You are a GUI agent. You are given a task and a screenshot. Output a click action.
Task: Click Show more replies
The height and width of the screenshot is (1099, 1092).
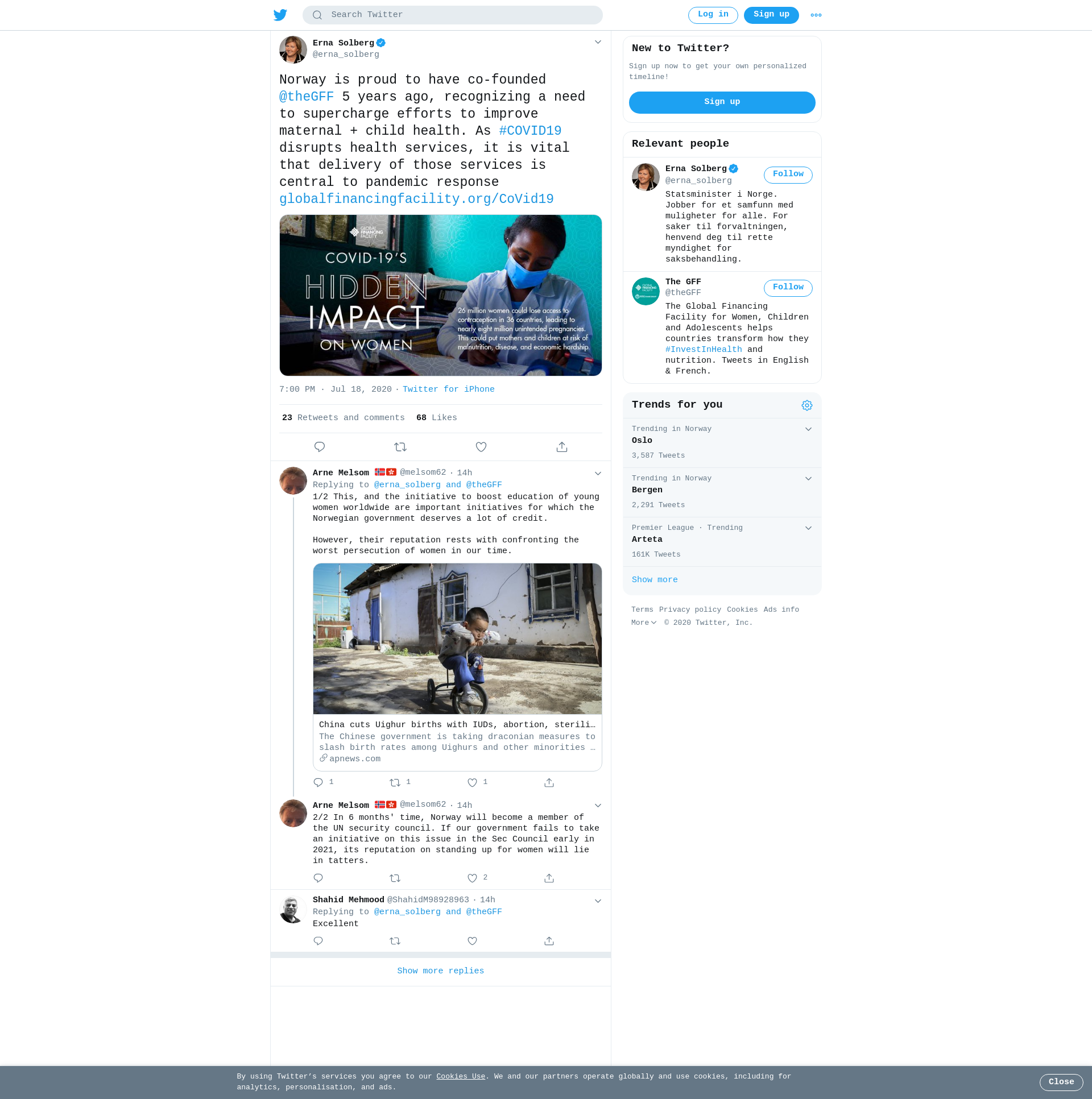point(440,972)
